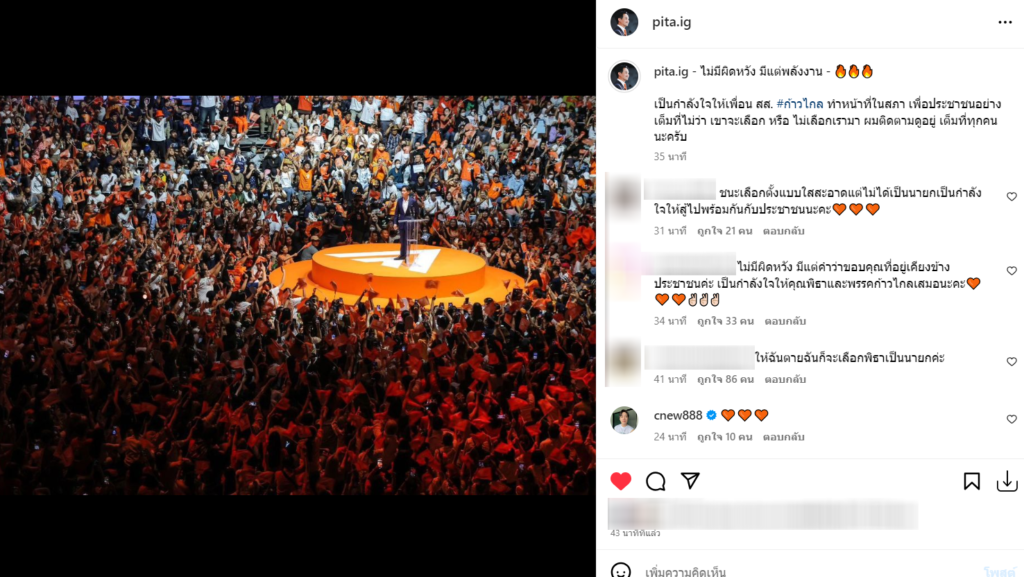This screenshot has width=1024, height=577.
Task: Open the three-dot options menu
Action: click(1005, 22)
